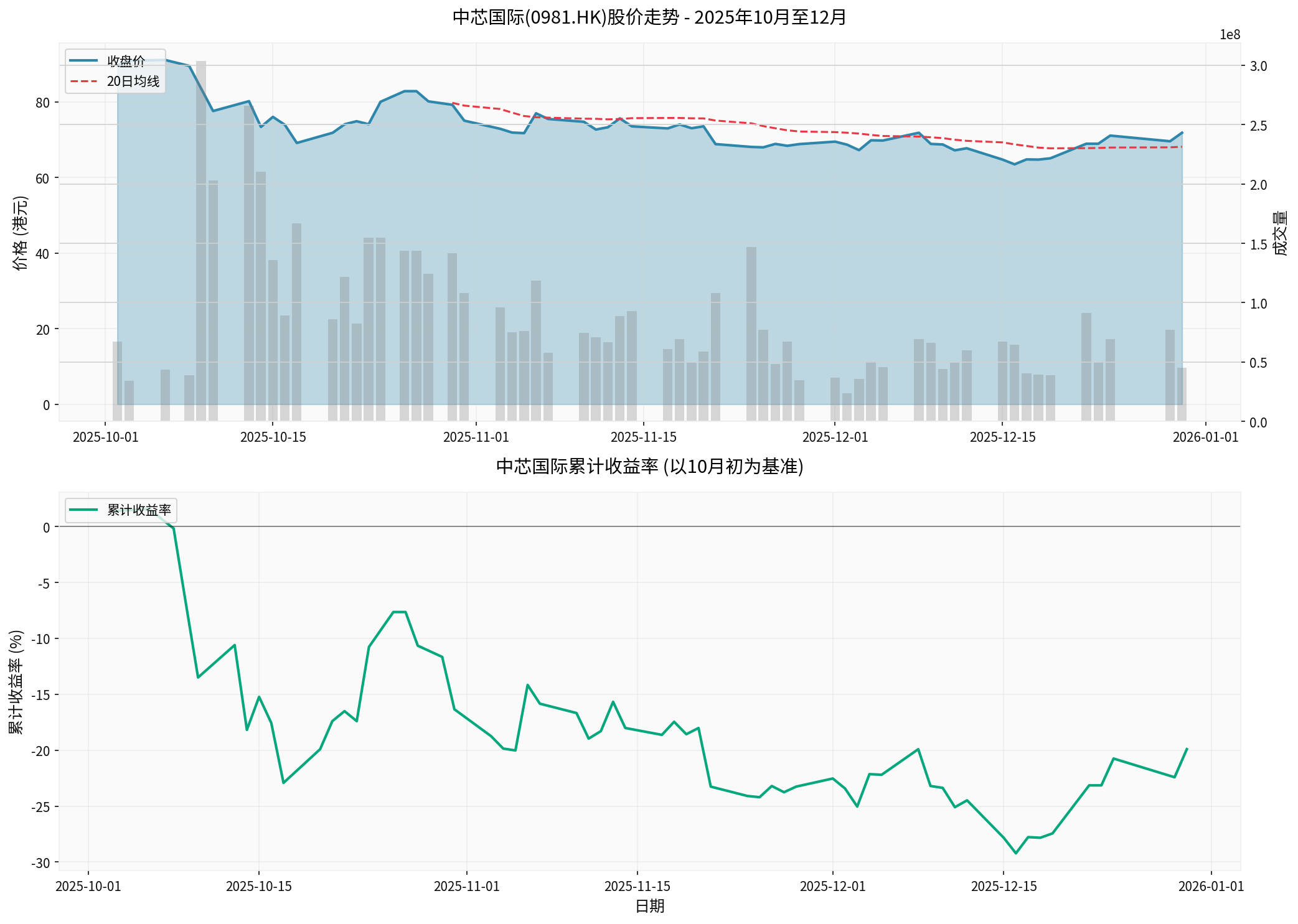Expand the bottom chart legend box
The image size is (1298, 924).
pos(122,509)
